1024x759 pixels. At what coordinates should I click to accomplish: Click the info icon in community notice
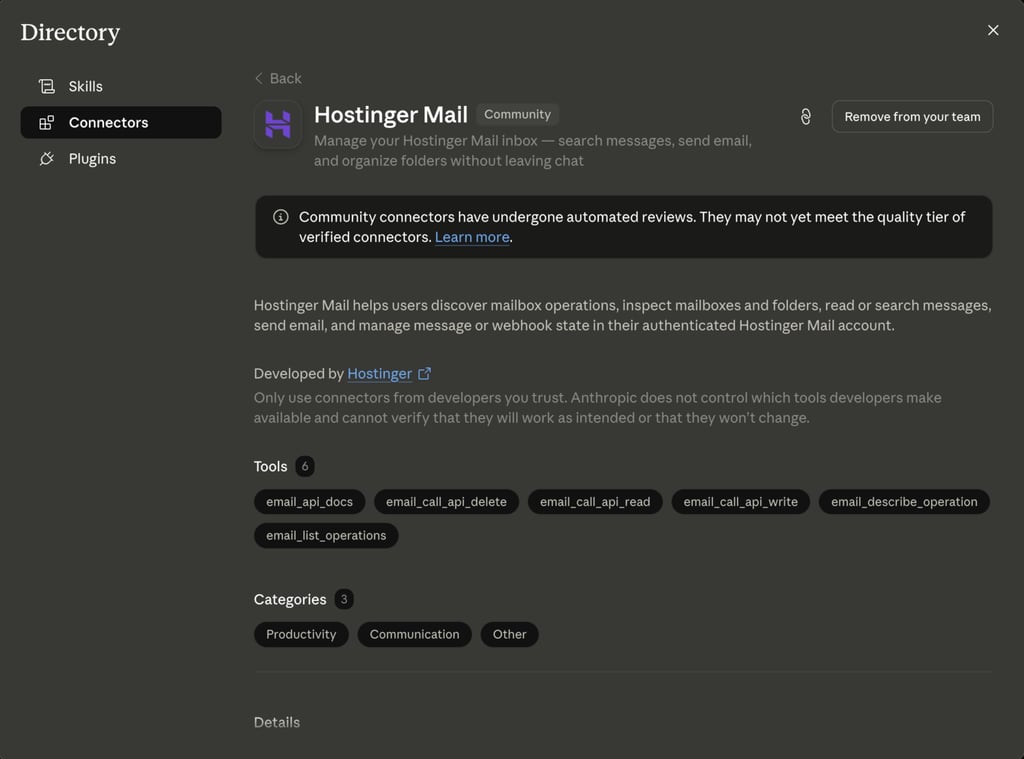click(281, 217)
